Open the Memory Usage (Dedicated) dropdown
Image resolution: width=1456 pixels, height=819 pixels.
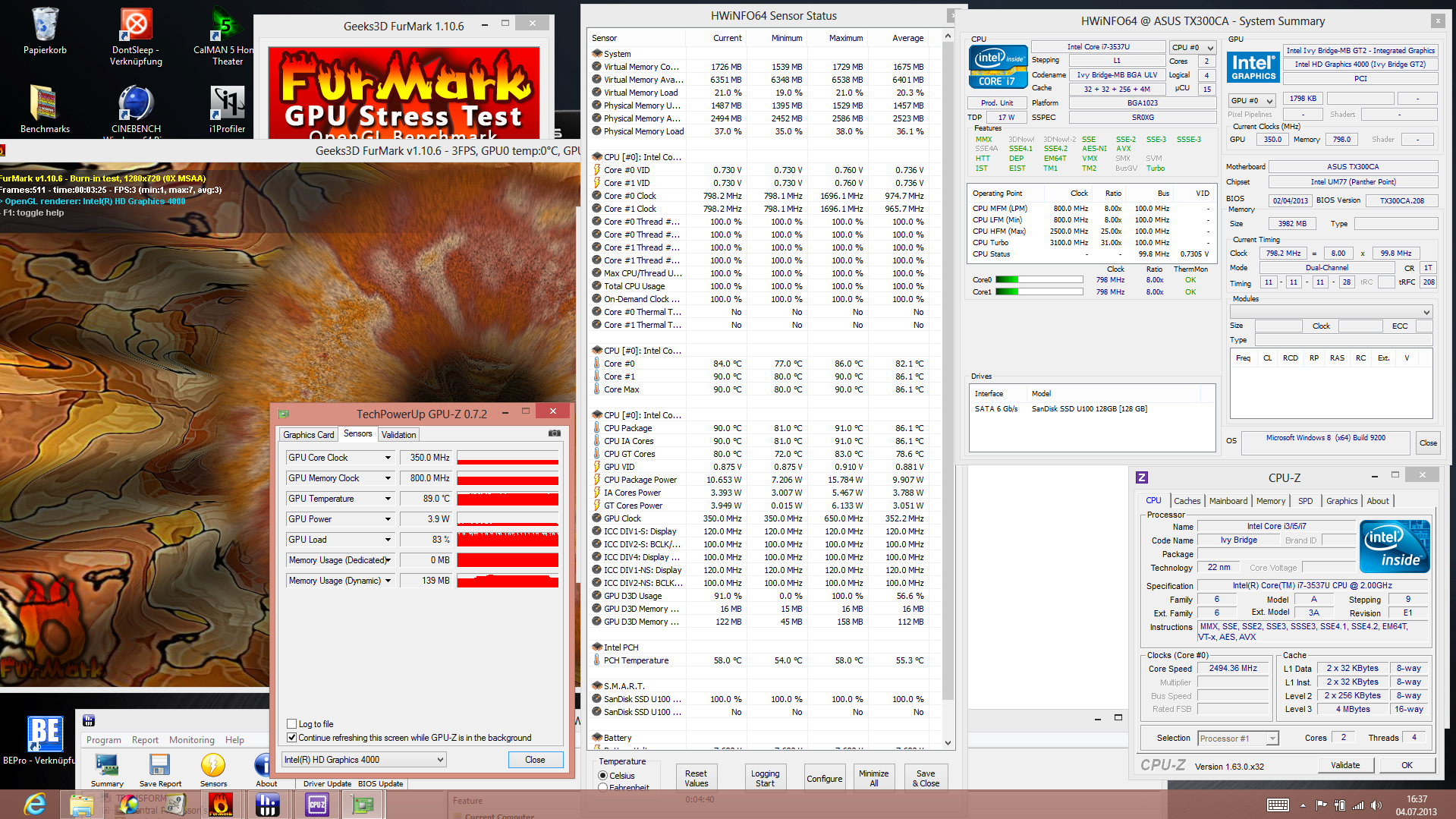point(388,560)
